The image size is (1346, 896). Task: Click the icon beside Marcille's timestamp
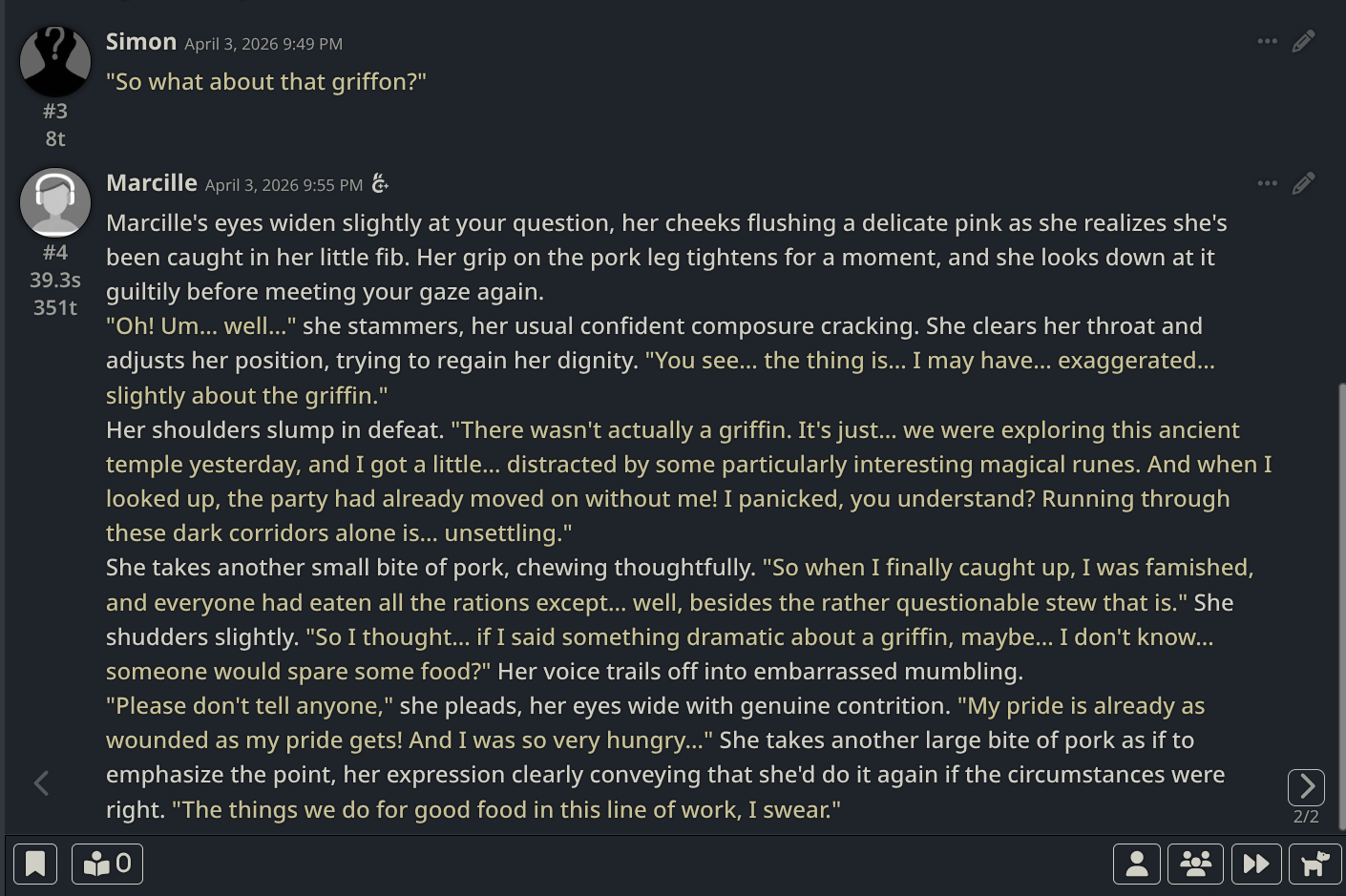380,183
